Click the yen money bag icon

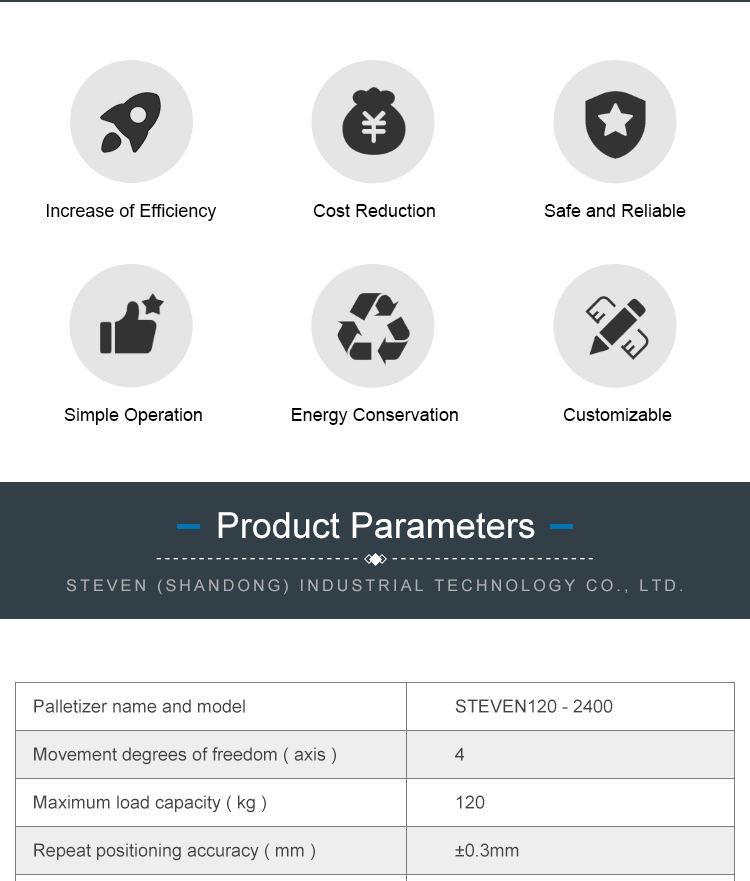373,122
